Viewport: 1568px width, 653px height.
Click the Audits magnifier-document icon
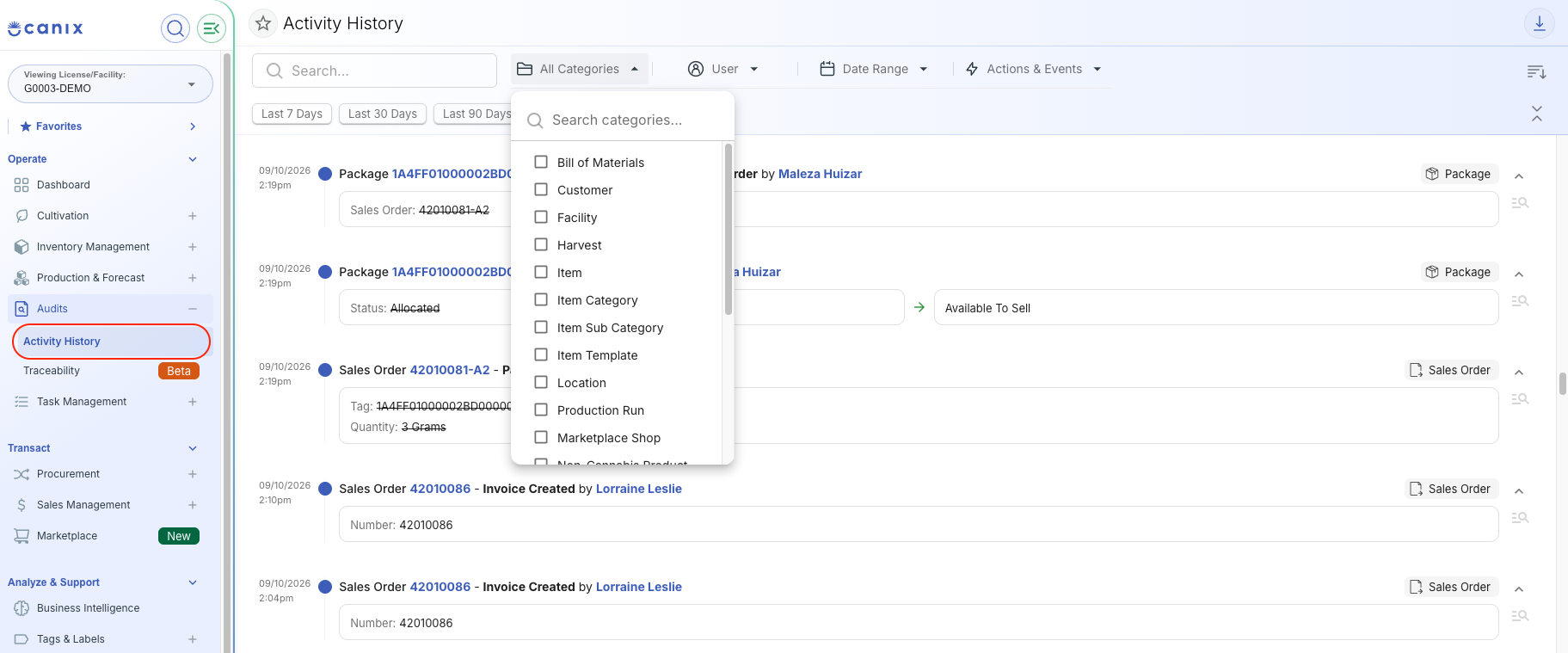[22, 309]
